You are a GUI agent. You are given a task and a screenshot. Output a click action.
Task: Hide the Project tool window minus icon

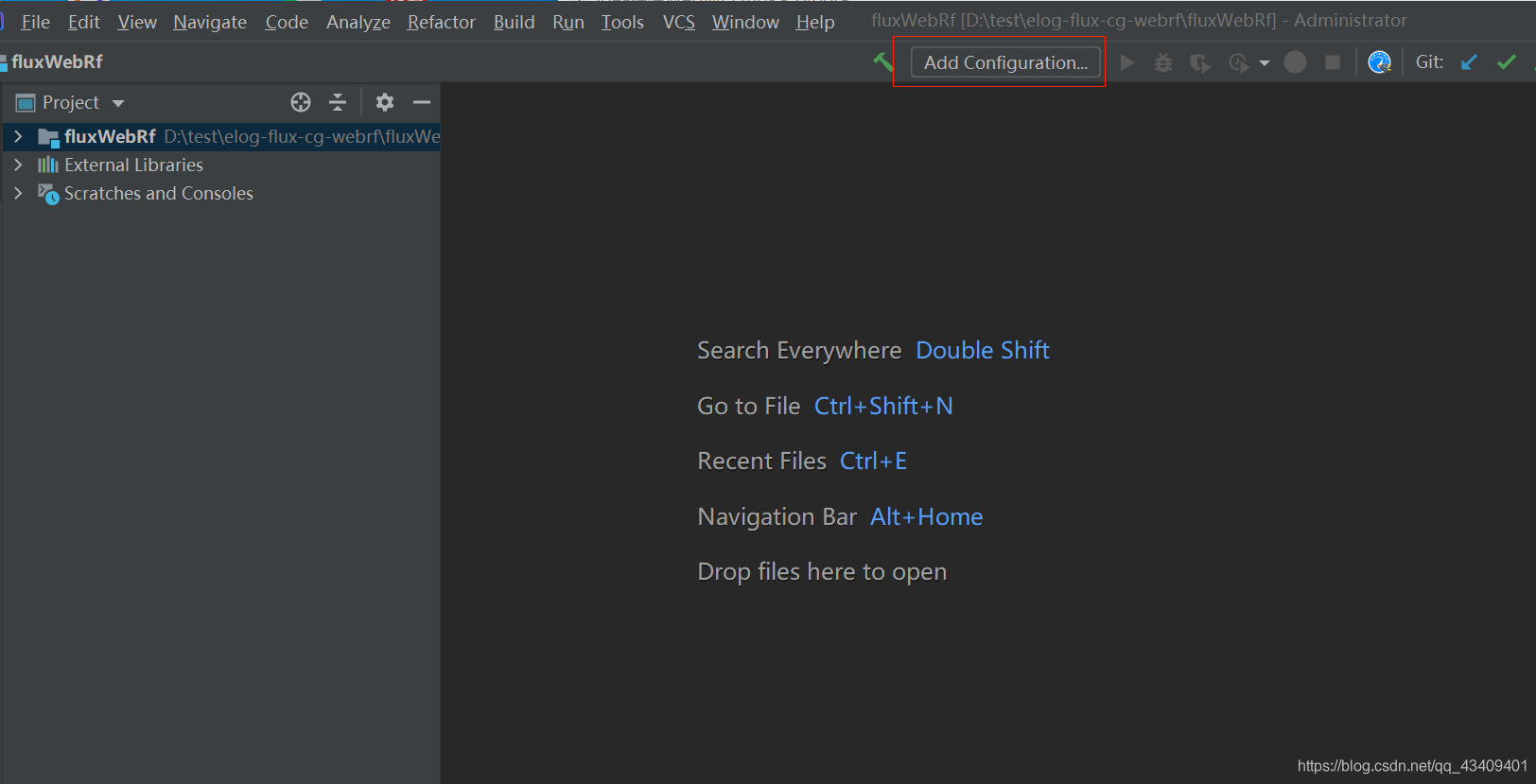pos(422,102)
